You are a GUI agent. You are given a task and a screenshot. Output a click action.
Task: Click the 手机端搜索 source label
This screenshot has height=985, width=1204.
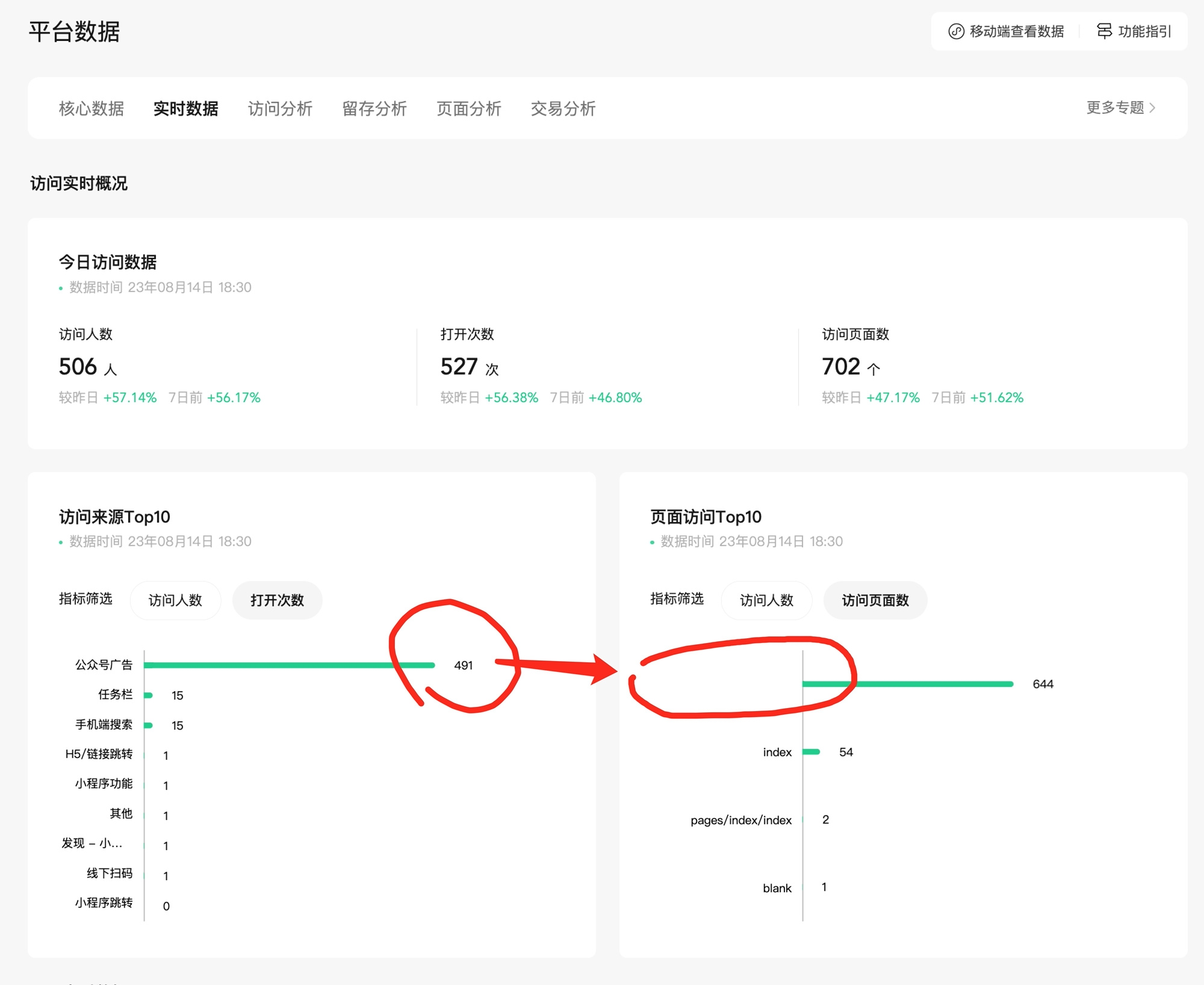(x=104, y=724)
